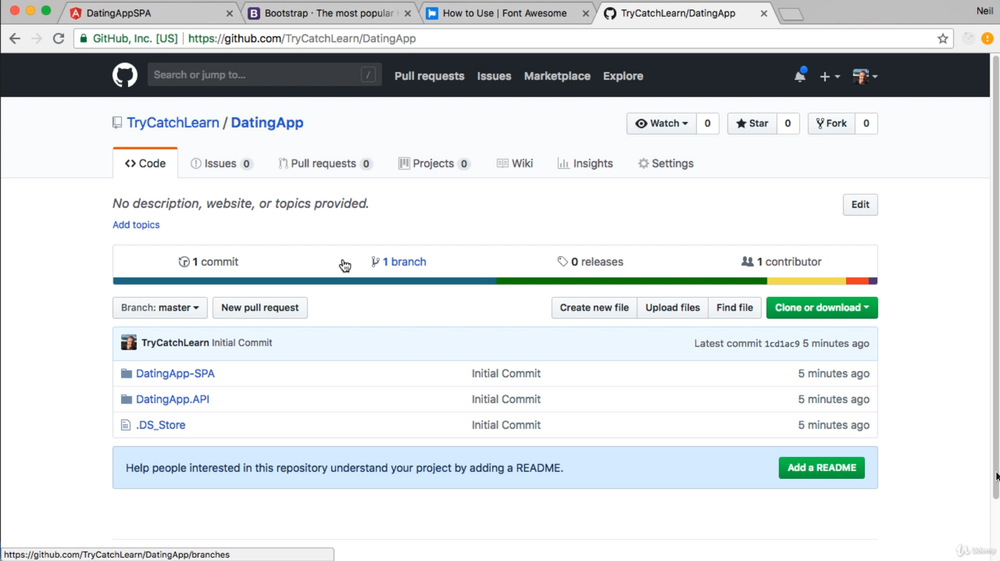The width and height of the screenshot is (1000, 561).
Task: Open the Issues tab
Action: (x=221, y=163)
